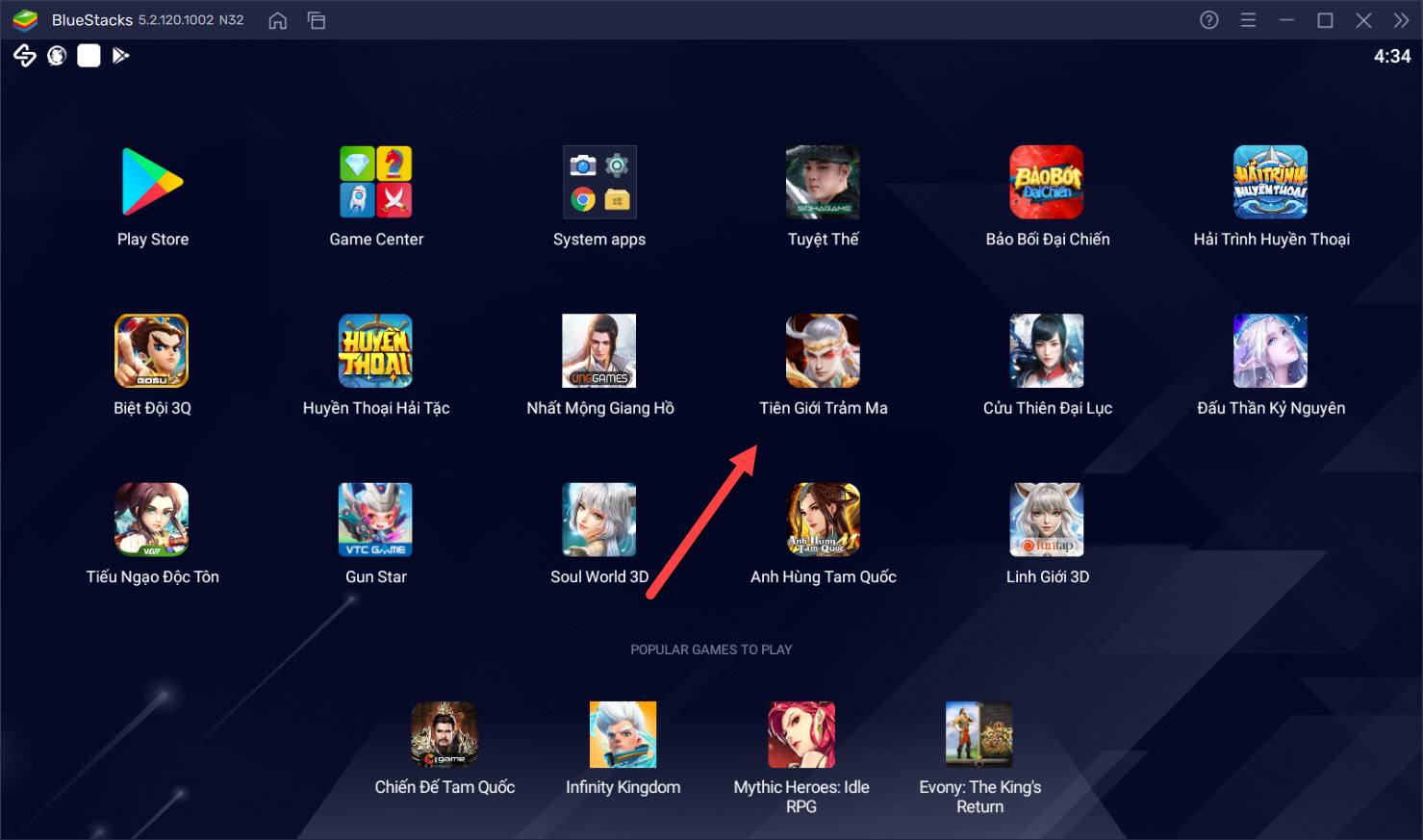
Task: Select Chiến Đế Tam Quốc popular game
Action: [445, 734]
